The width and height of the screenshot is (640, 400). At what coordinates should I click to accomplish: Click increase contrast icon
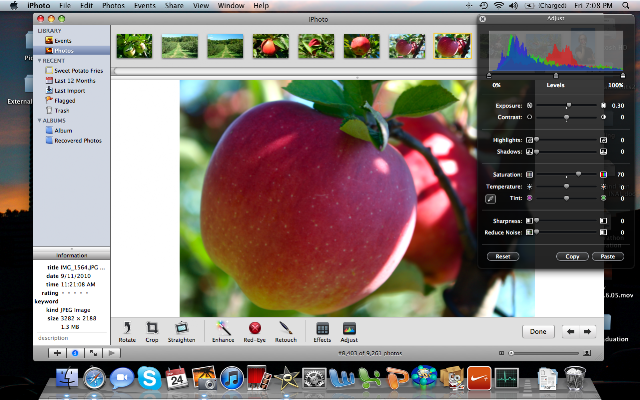click(x=603, y=117)
